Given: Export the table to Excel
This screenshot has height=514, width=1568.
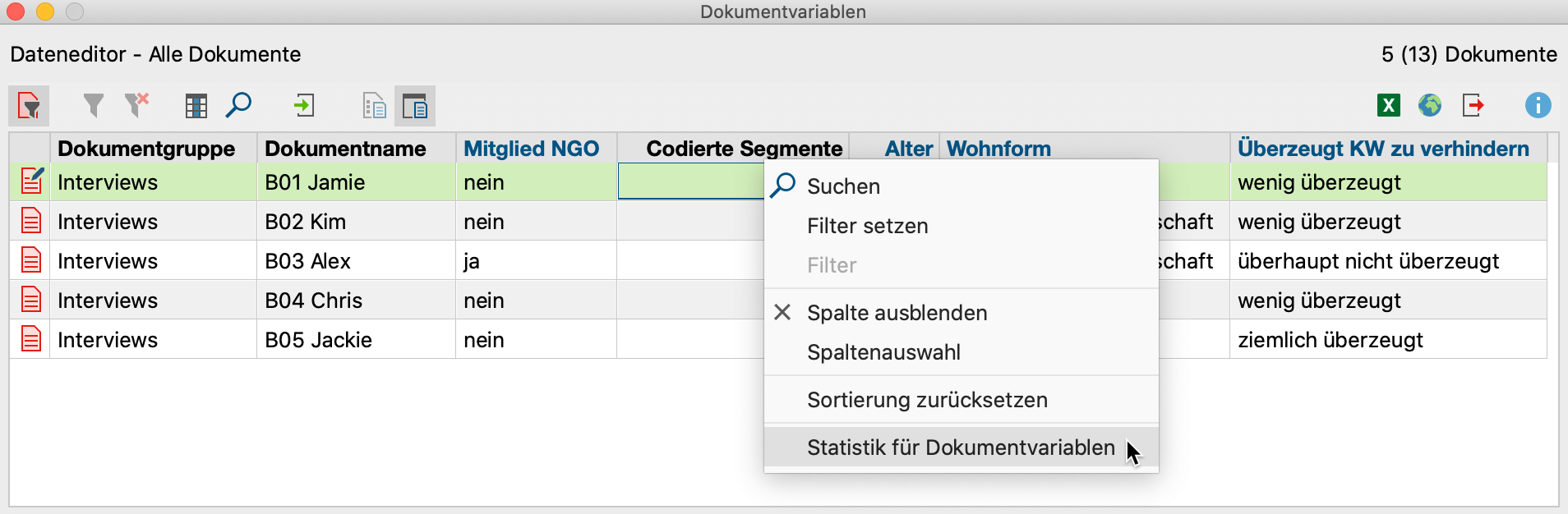Looking at the screenshot, I should [x=1389, y=105].
